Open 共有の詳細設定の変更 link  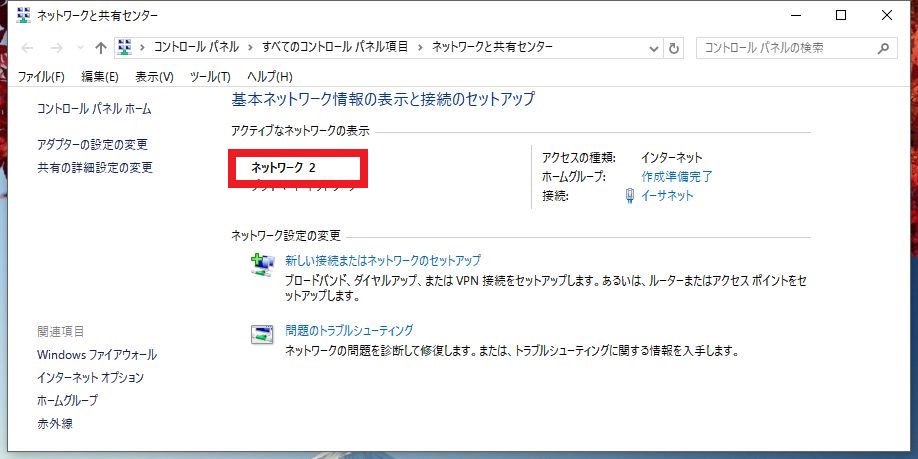click(x=95, y=168)
